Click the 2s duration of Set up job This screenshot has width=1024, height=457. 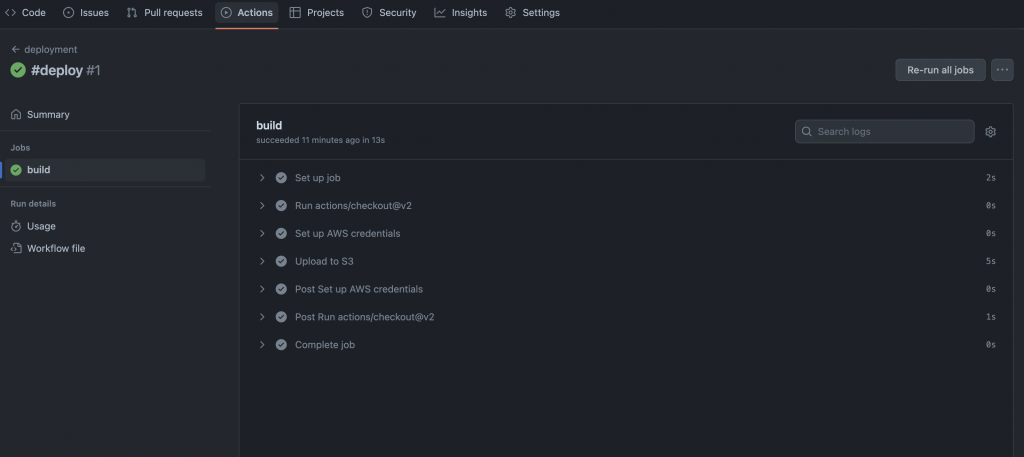(991, 178)
